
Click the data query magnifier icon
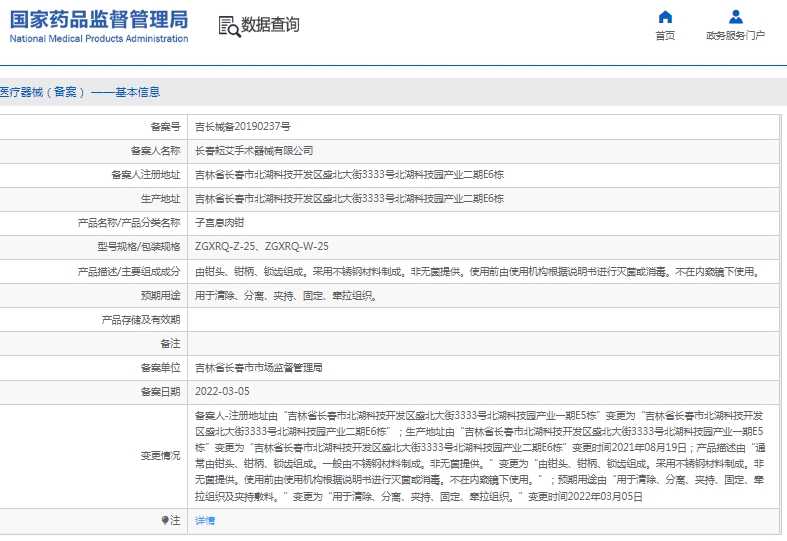[229, 27]
